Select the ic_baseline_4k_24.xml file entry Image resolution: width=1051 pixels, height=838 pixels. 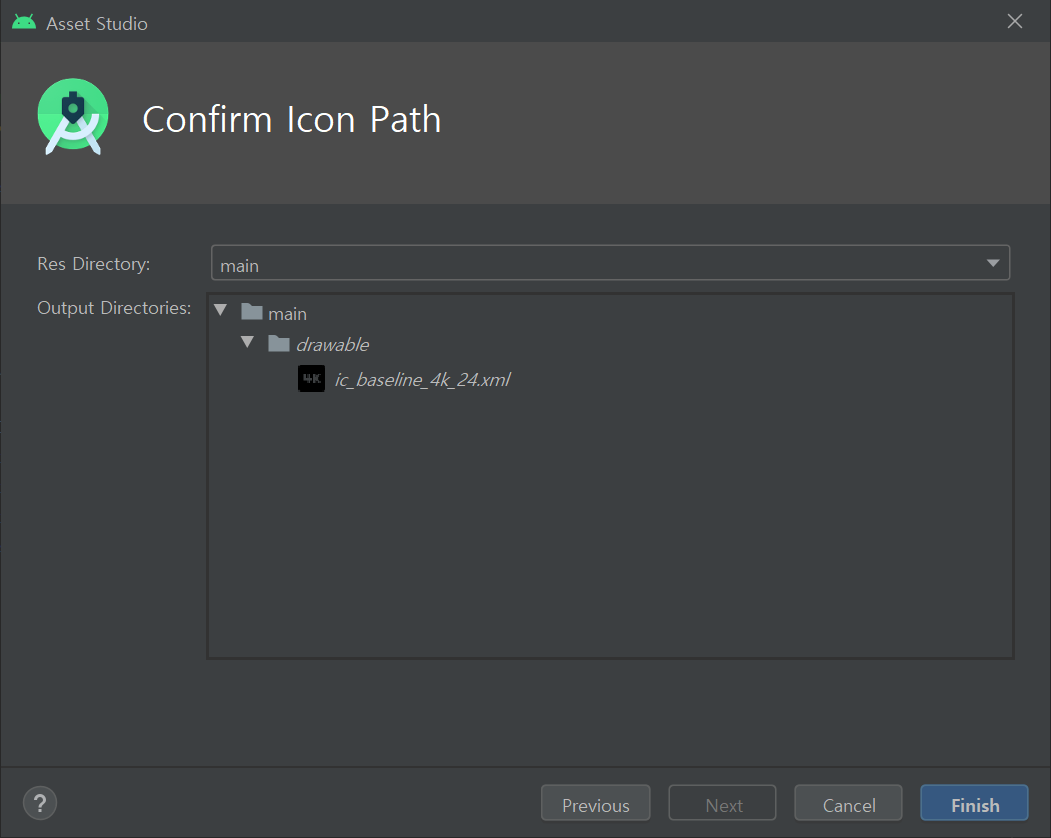(422, 380)
